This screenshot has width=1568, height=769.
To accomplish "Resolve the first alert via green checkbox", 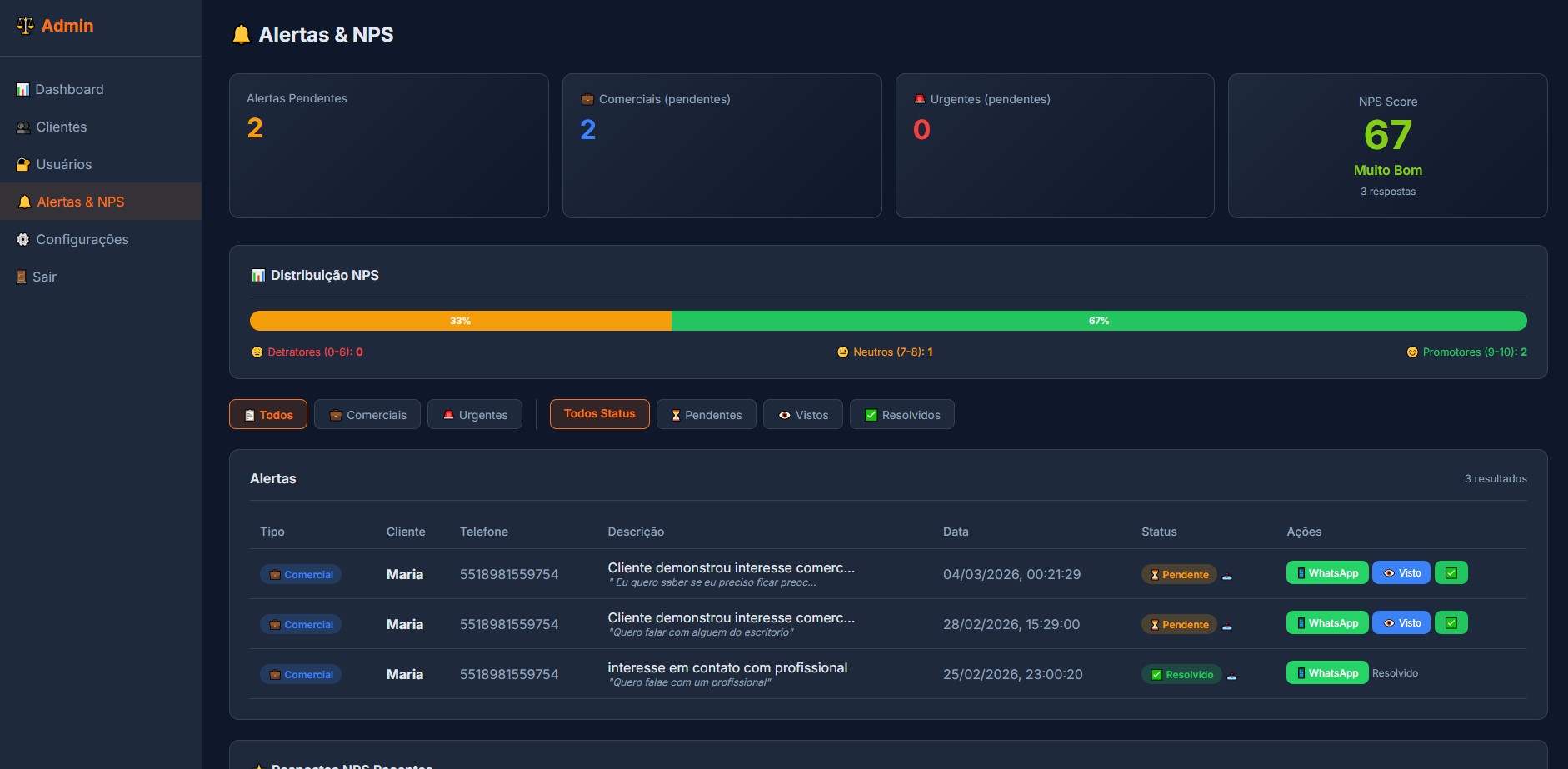I will pyautogui.click(x=1451, y=572).
